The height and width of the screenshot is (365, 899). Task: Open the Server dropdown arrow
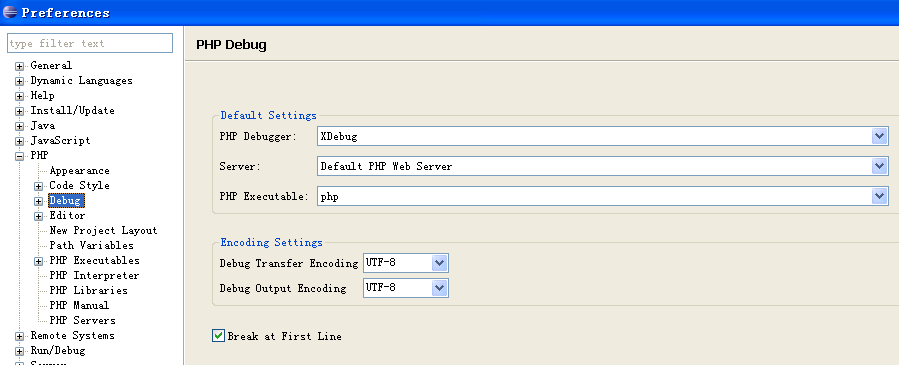coord(880,166)
